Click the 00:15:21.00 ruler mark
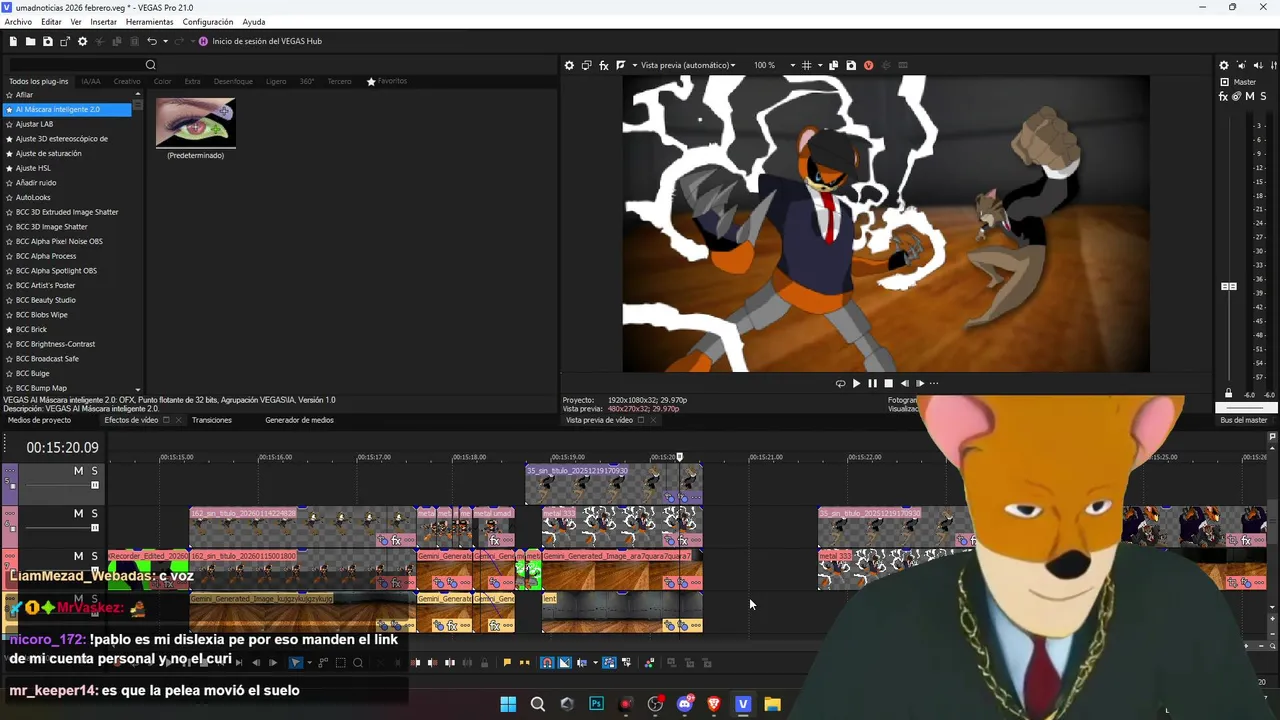This screenshot has width=1280, height=720. pos(766,457)
